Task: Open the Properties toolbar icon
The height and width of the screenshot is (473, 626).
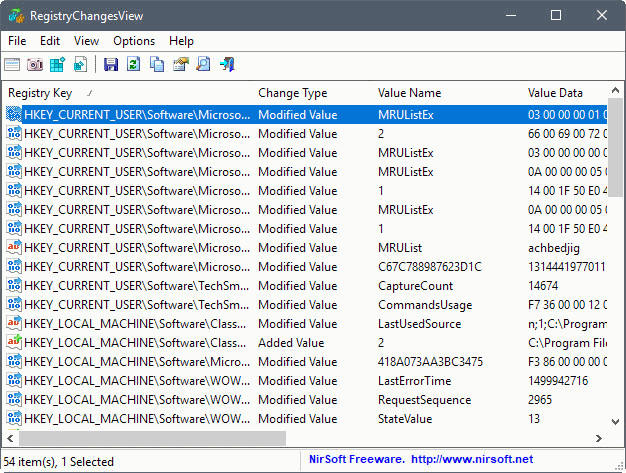Action: tap(180, 64)
